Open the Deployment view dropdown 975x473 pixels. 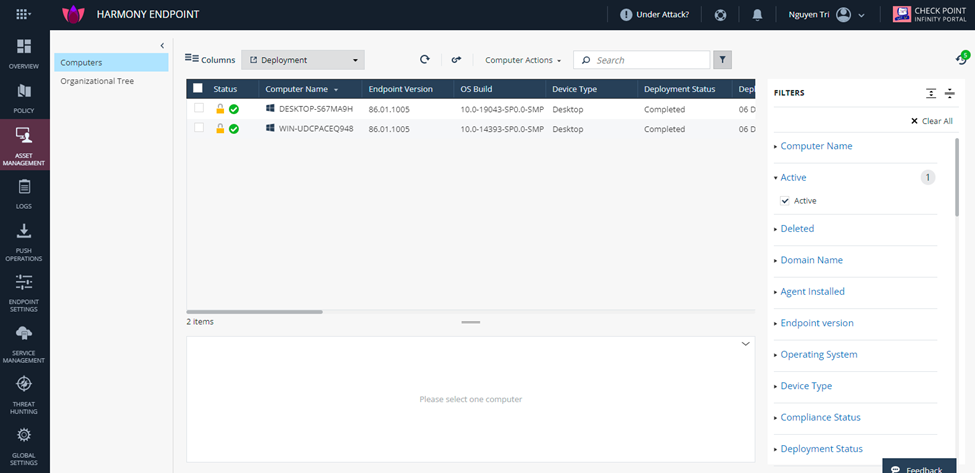[303, 60]
